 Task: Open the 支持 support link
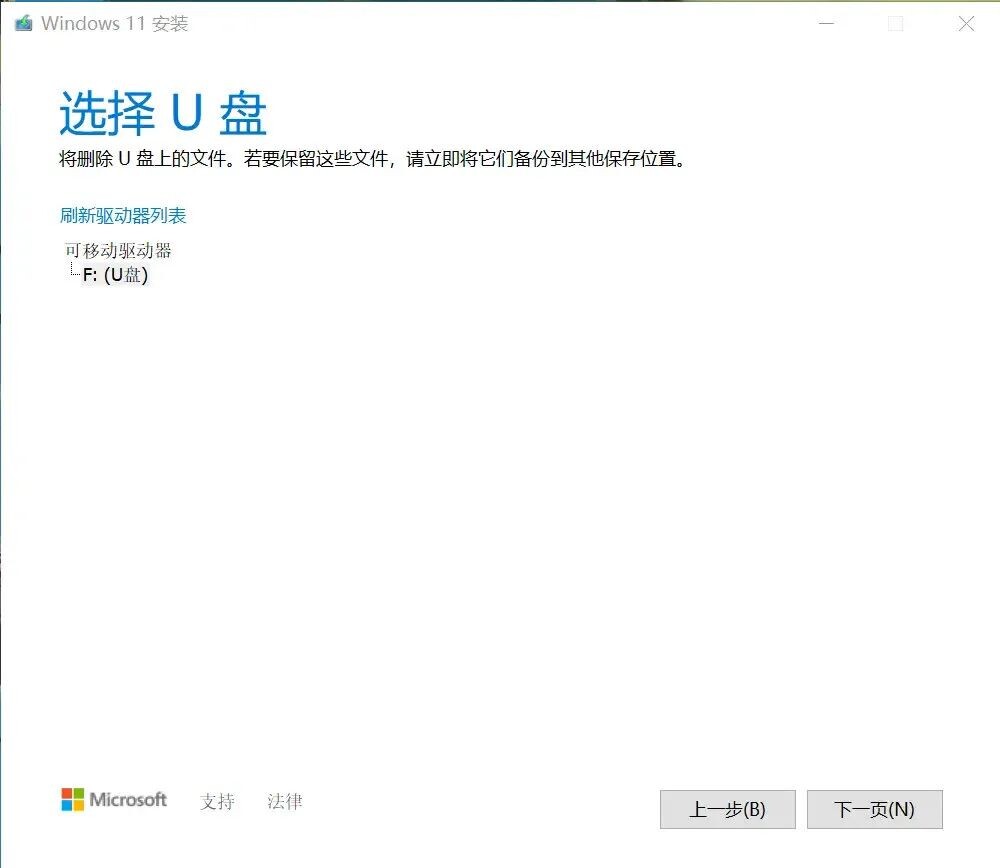pos(219,801)
